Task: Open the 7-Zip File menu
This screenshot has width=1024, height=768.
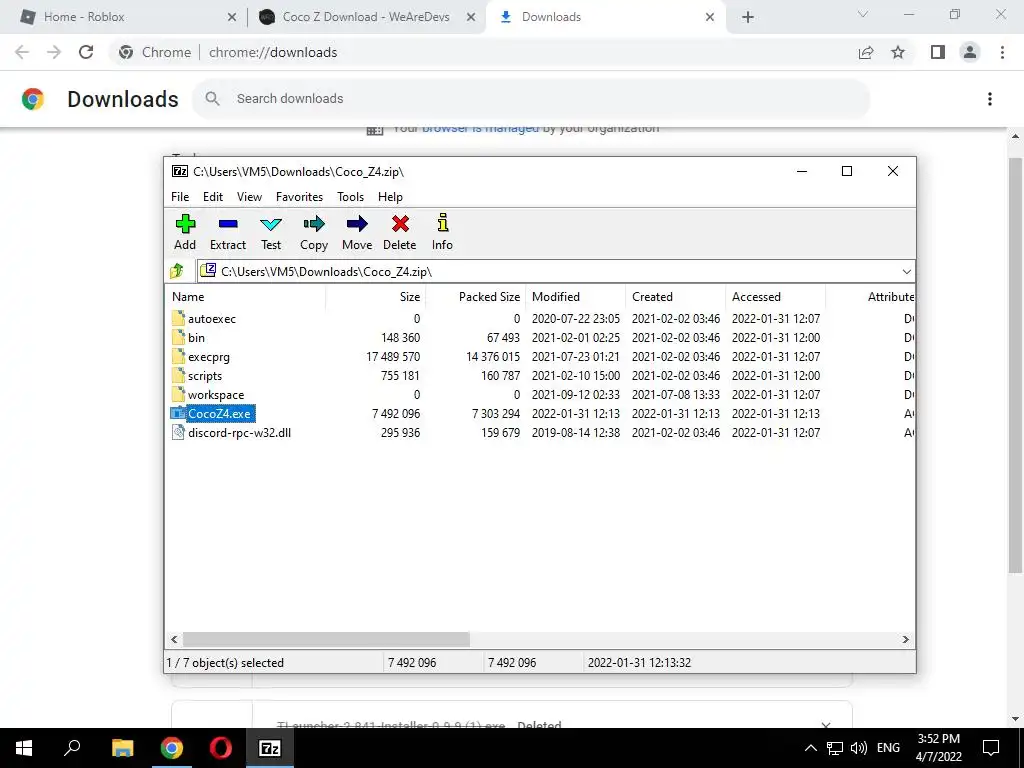Action: click(x=180, y=197)
